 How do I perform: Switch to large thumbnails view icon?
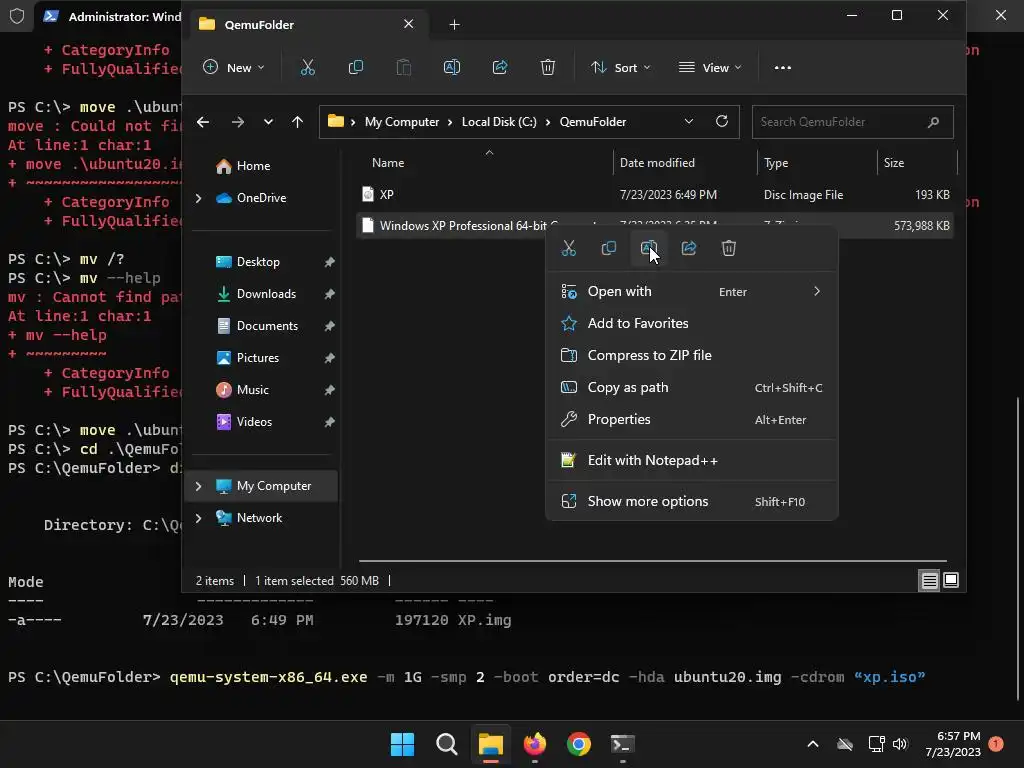coord(951,580)
